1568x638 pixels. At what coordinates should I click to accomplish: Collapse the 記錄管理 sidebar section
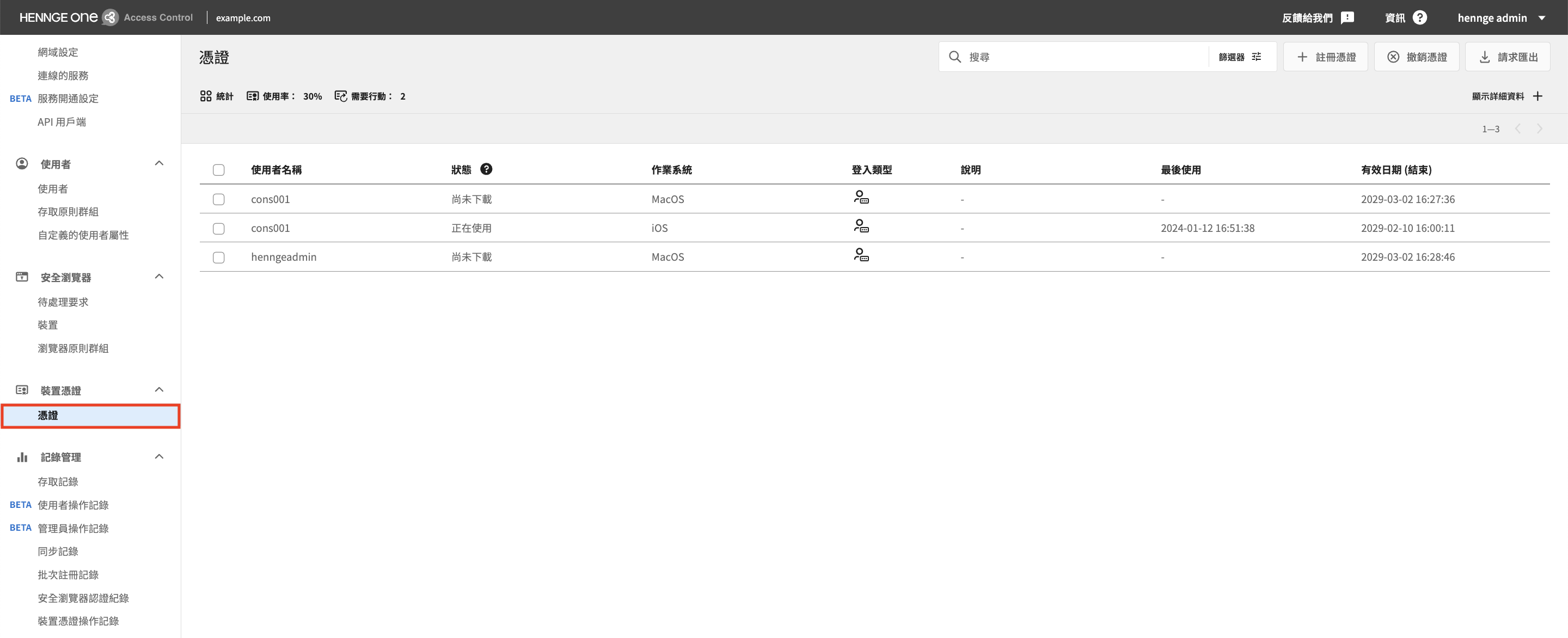(x=160, y=457)
